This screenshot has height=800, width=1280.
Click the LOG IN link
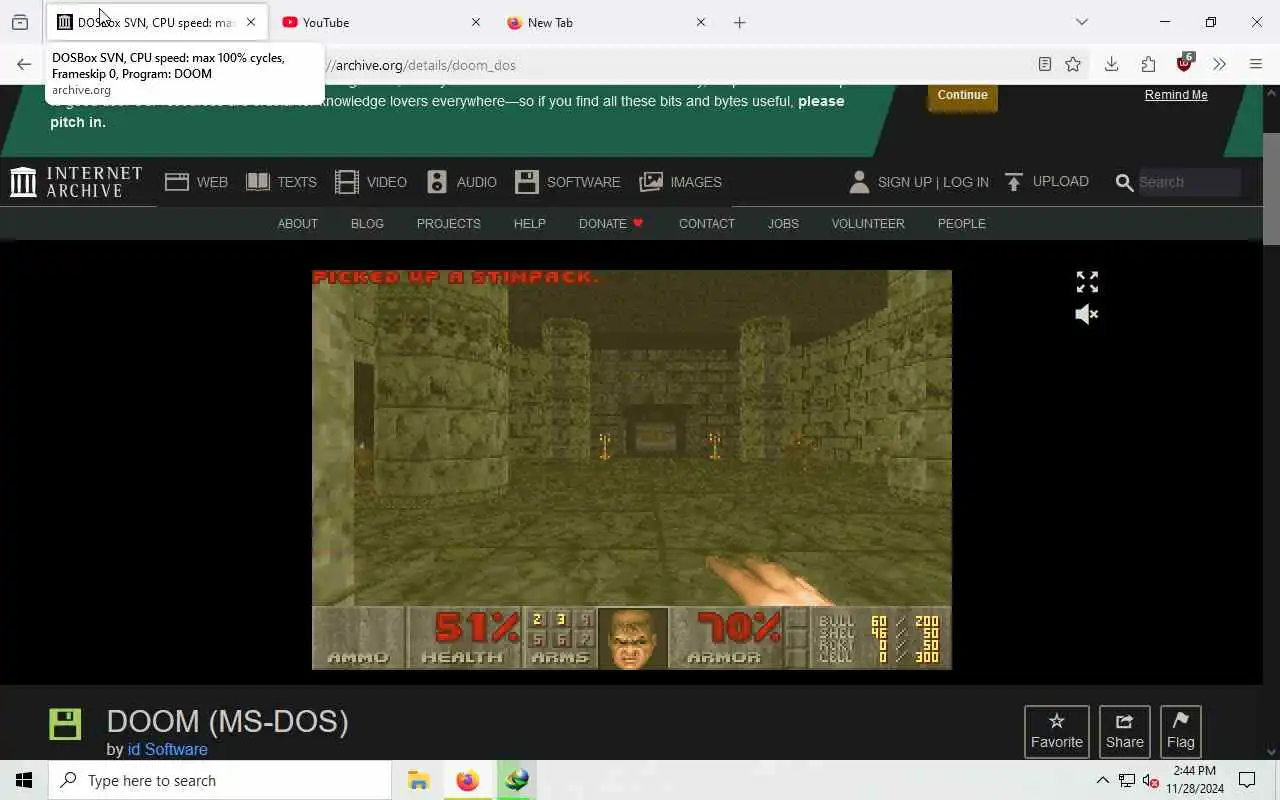[x=966, y=182]
